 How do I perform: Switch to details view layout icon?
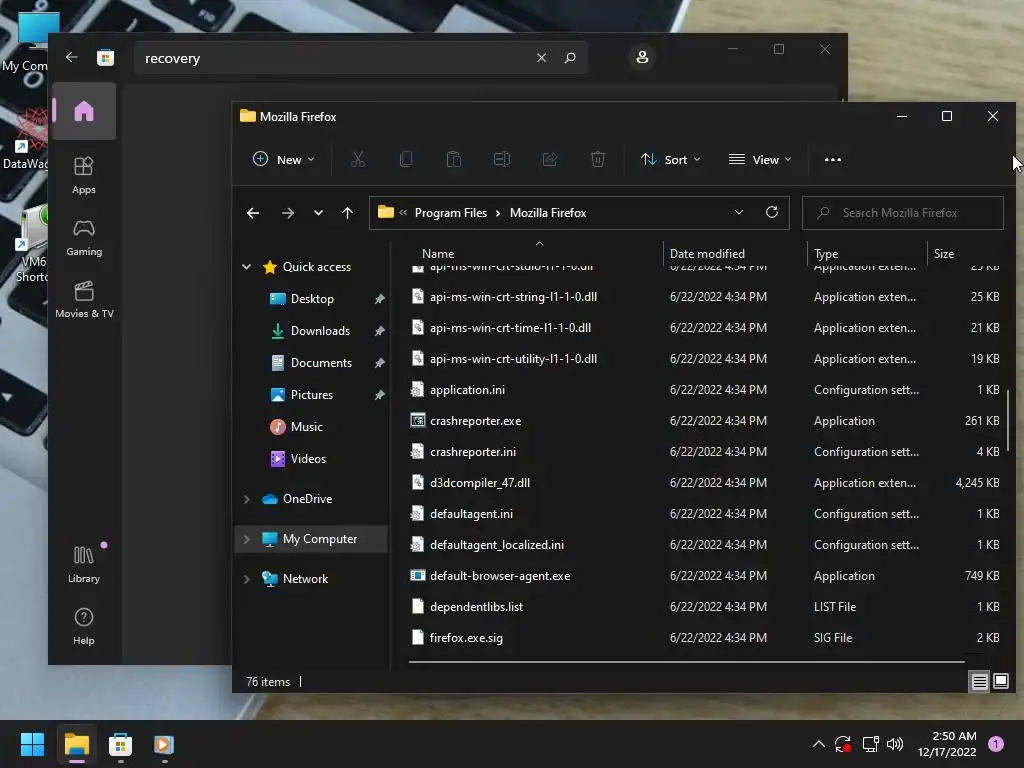[980, 682]
